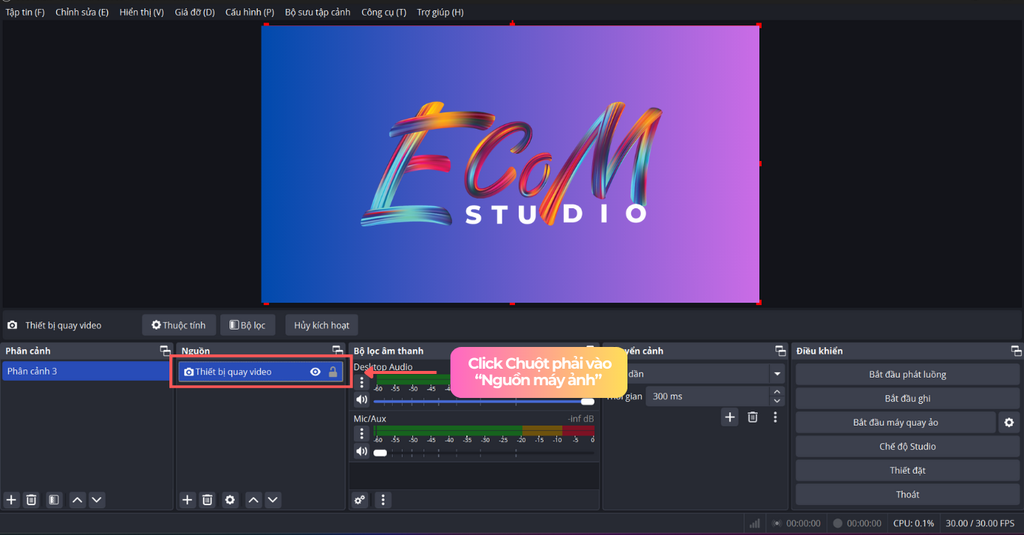Mute Desktop Audio speaker icon
The width and height of the screenshot is (1024, 535).
click(x=362, y=400)
